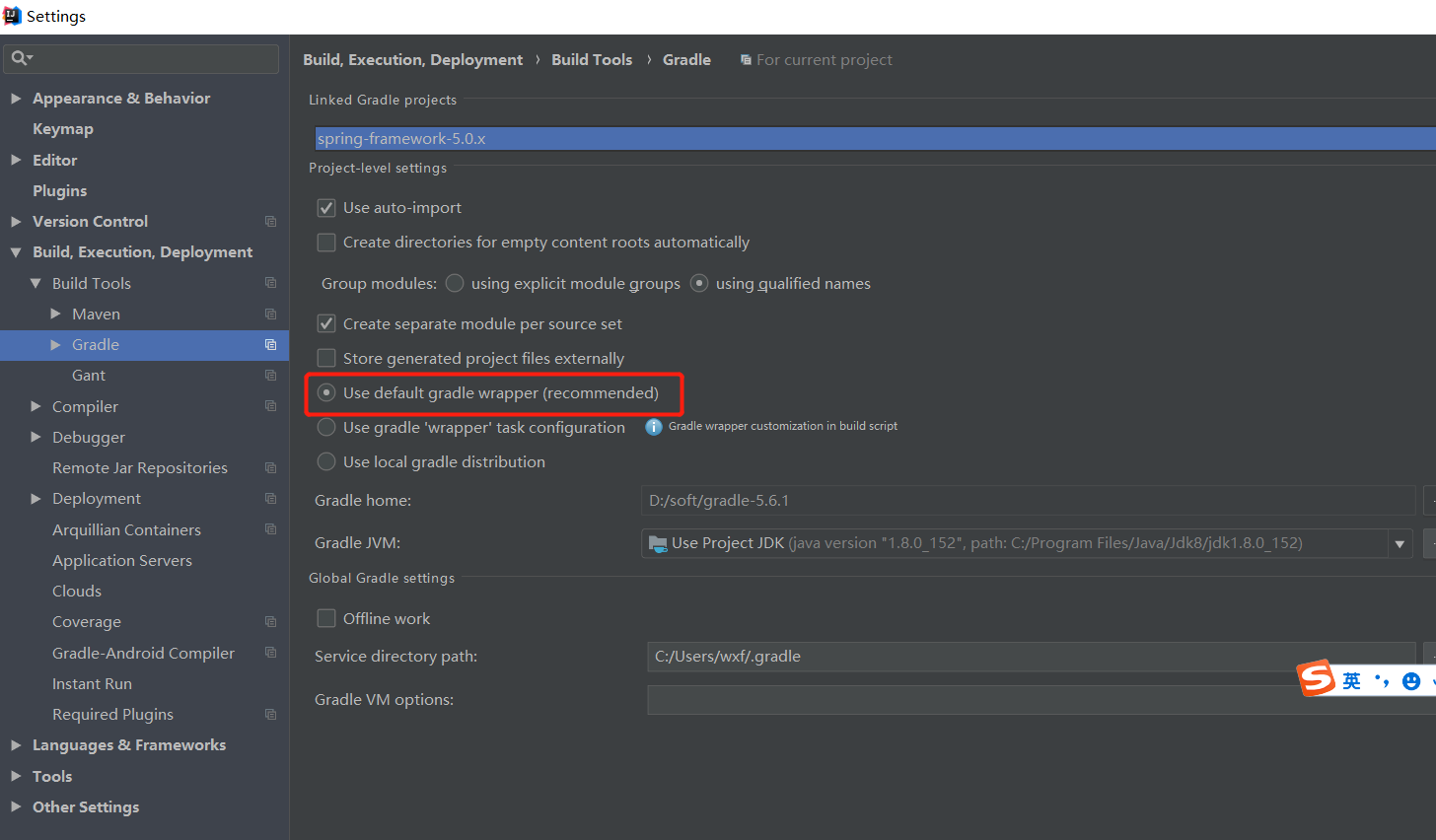Click the 'For current project' indicator icon
This screenshot has height=840, width=1436.
[746, 60]
